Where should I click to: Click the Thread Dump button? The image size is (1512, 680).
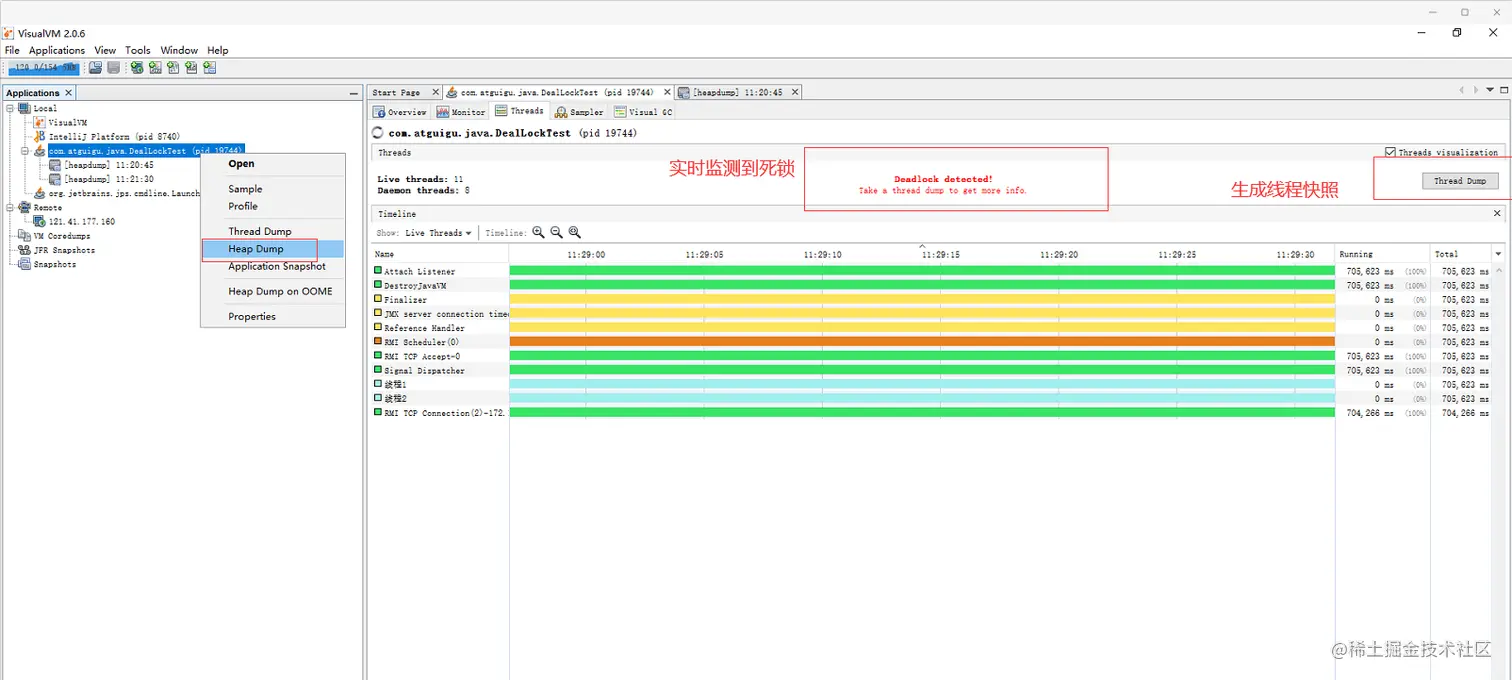pos(1460,181)
